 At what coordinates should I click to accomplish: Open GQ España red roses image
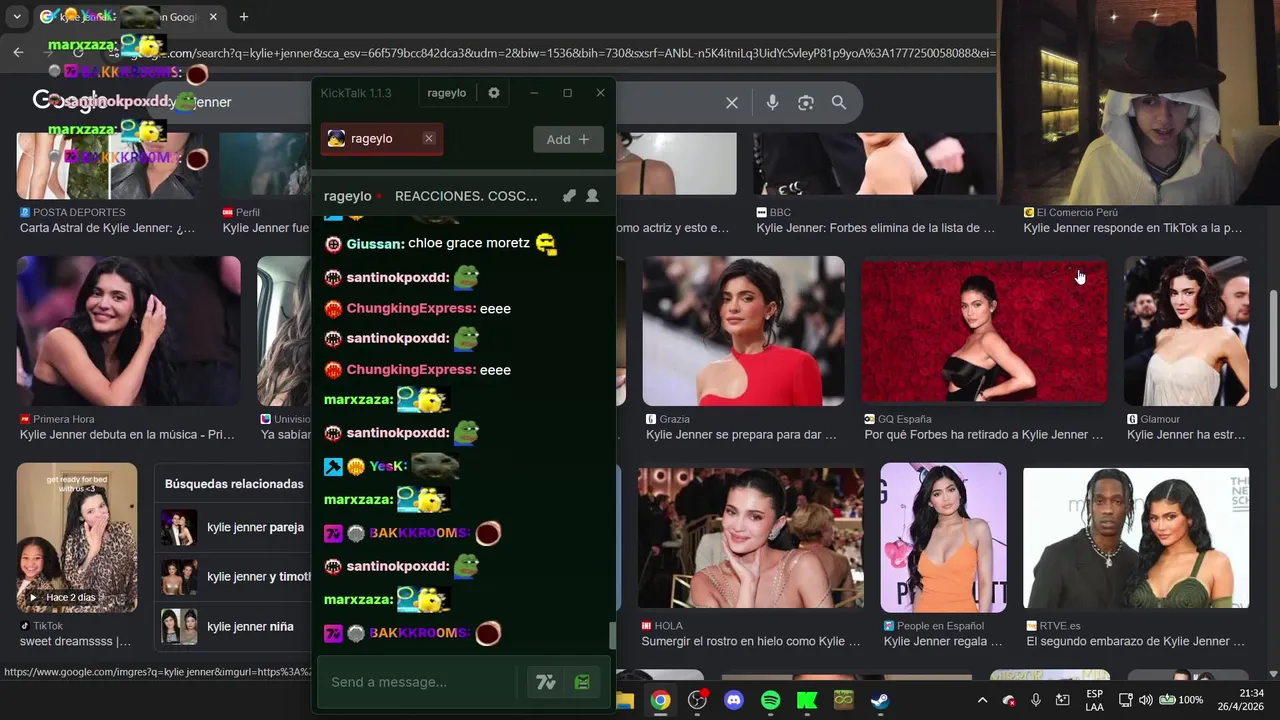984,331
